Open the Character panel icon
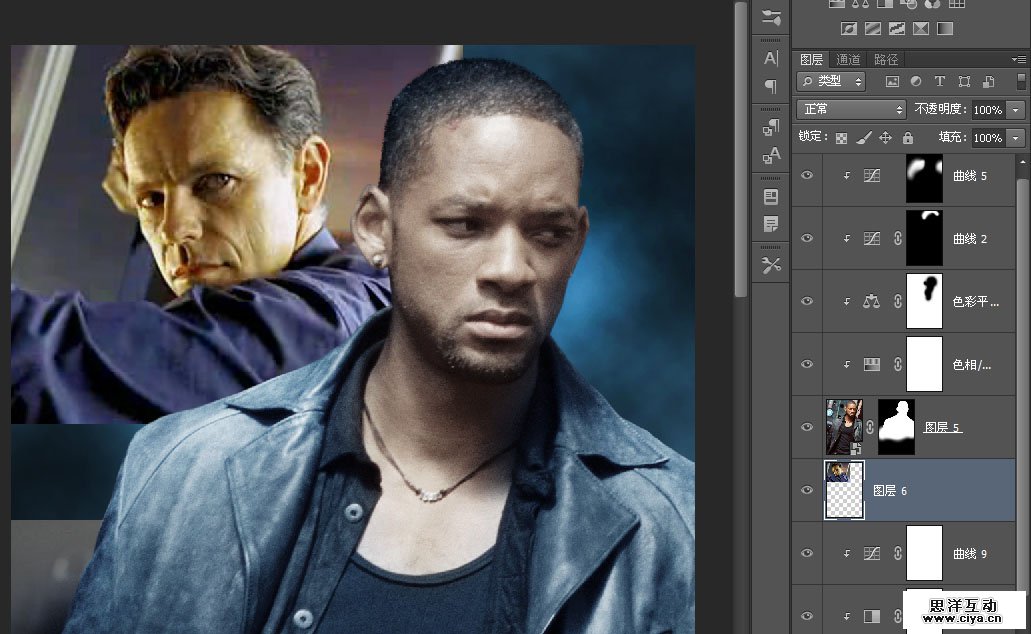Screen dimensions: 1031x634 (771, 58)
